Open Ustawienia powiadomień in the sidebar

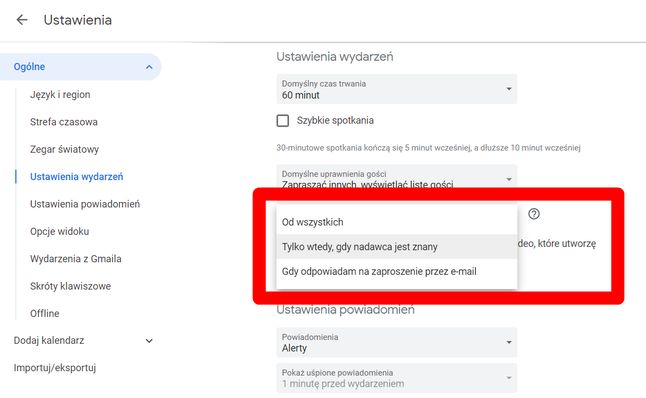click(85, 204)
